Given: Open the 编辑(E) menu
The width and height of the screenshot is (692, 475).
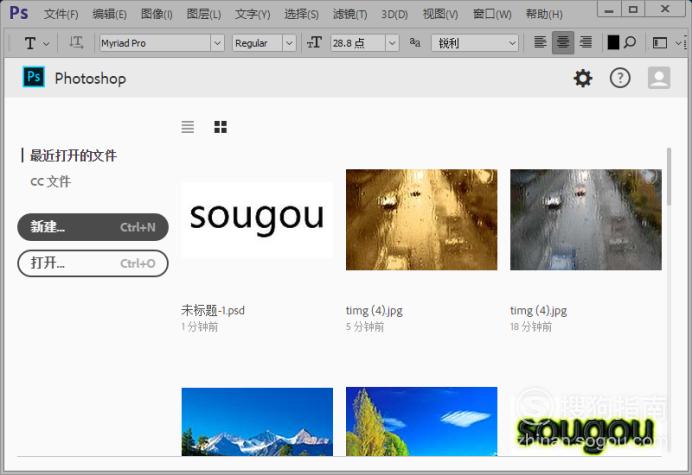Looking at the screenshot, I should pyautogui.click(x=109, y=14).
